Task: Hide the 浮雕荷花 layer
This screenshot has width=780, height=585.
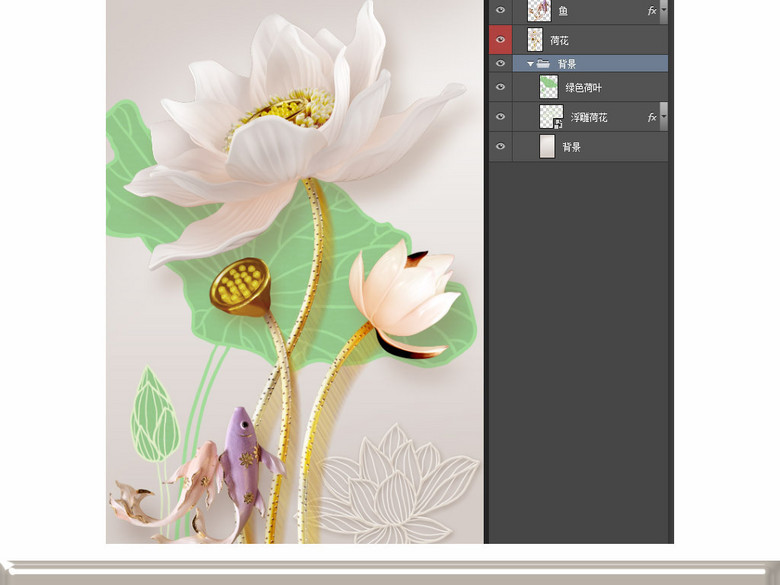Action: (x=500, y=116)
